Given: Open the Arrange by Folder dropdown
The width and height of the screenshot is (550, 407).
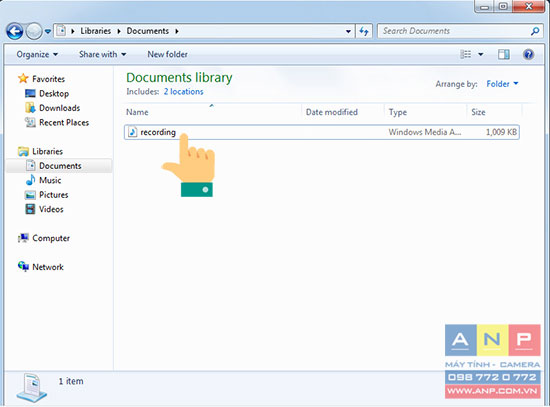Looking at the screenshot, I should tap(502, 84).
